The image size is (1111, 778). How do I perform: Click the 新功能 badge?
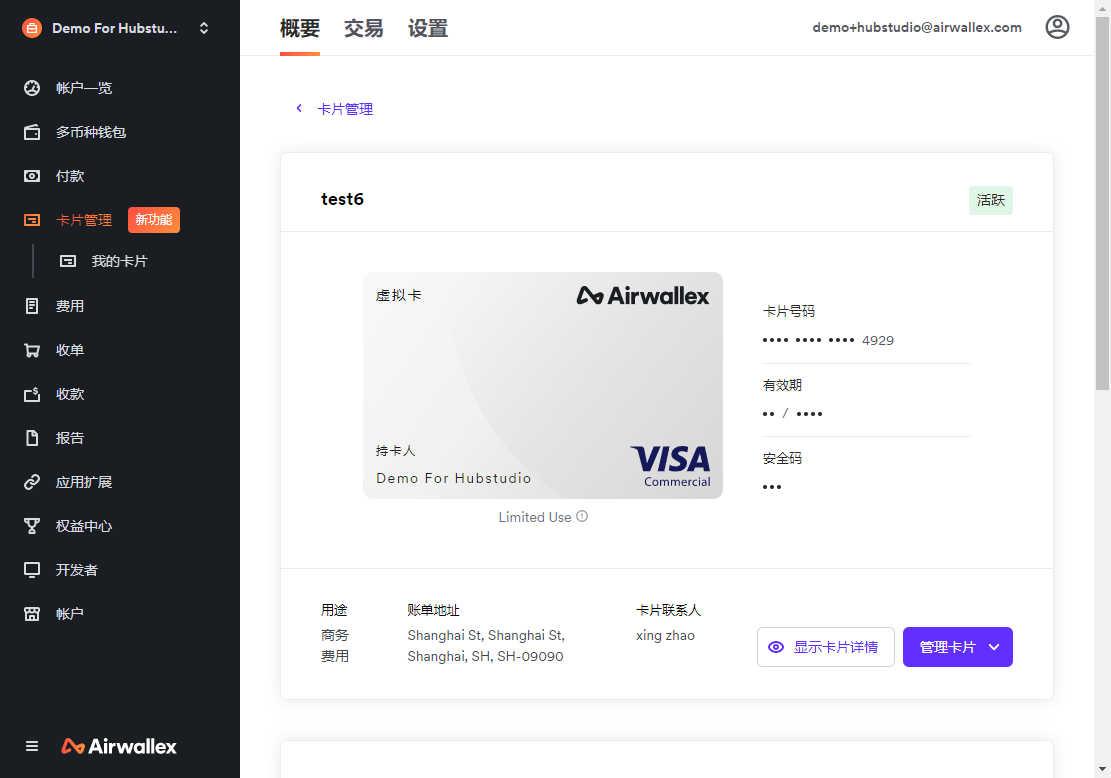coord(154,220)
